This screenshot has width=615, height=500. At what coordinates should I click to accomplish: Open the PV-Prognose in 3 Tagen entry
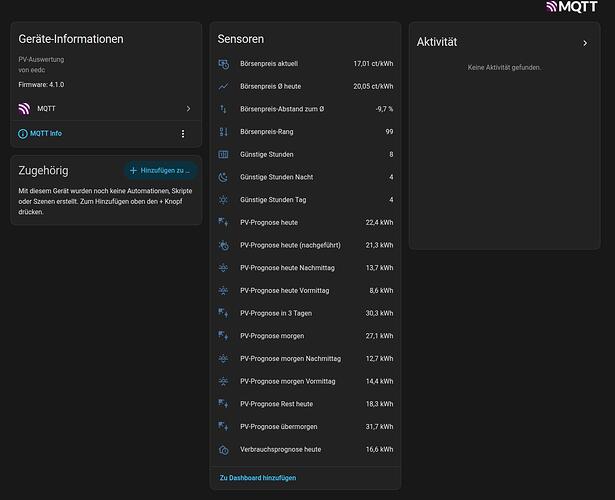pos(305,313)
